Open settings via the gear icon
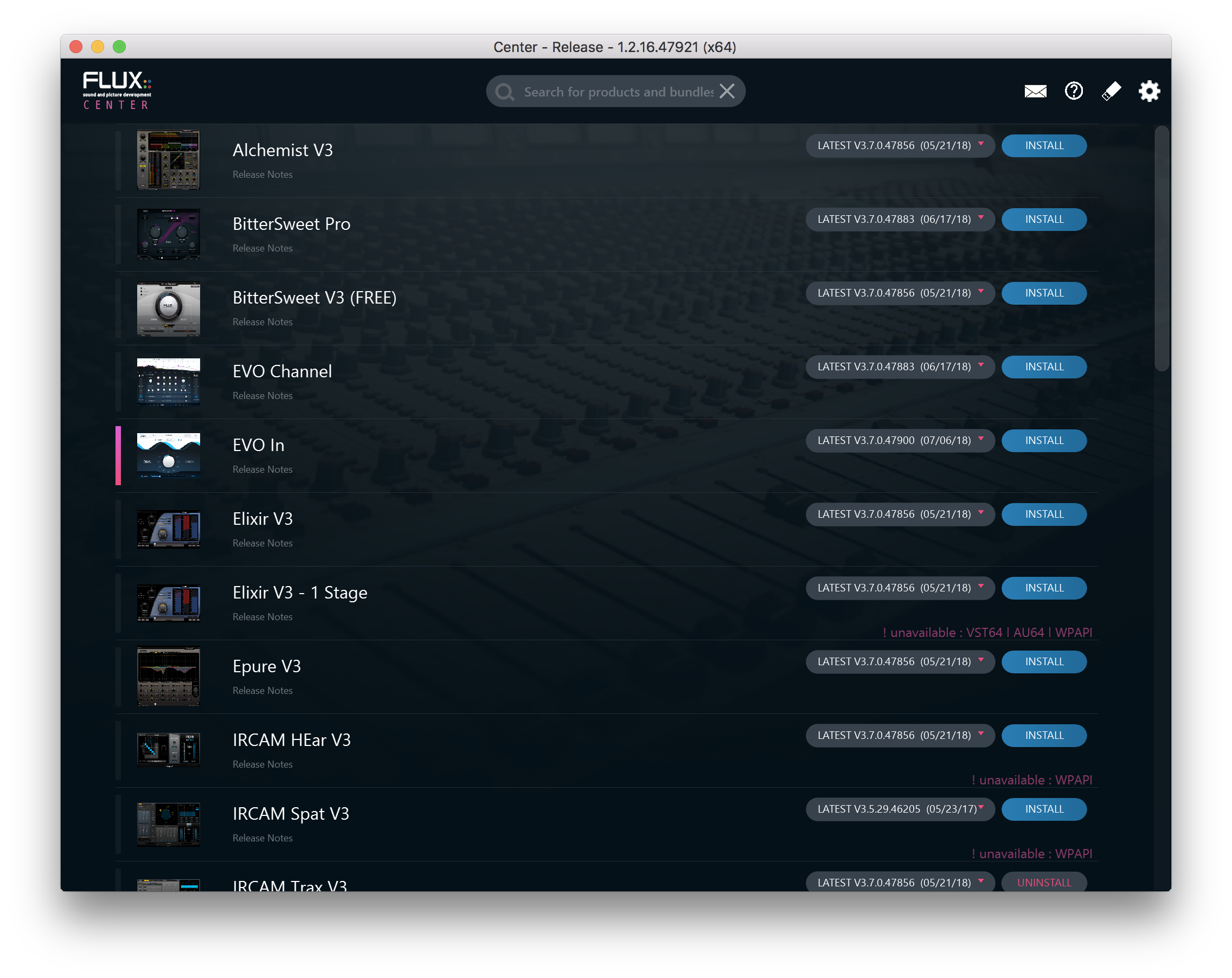Image resolution: width=1232 pixels, height=978 pixels. 1148,91
